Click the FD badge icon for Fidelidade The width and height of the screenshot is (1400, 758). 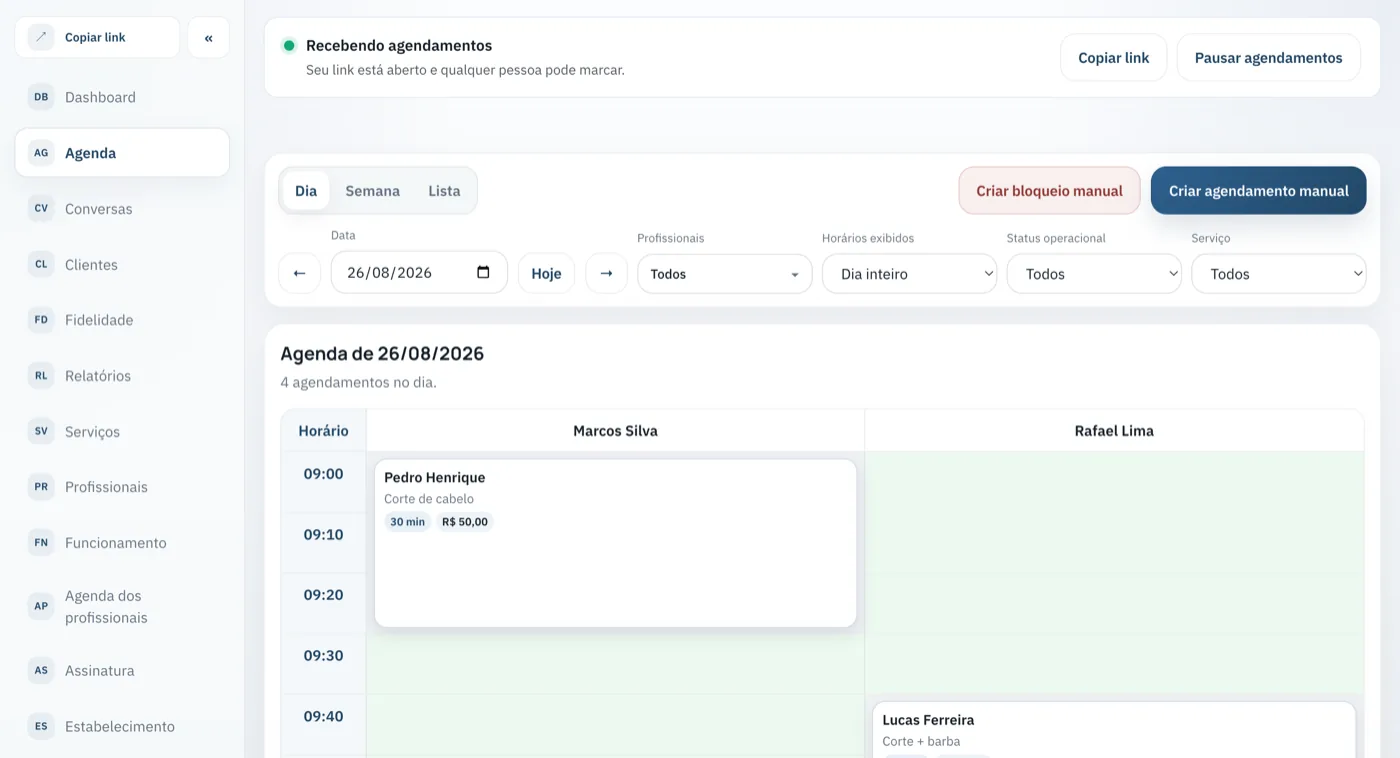coord(41,320)
